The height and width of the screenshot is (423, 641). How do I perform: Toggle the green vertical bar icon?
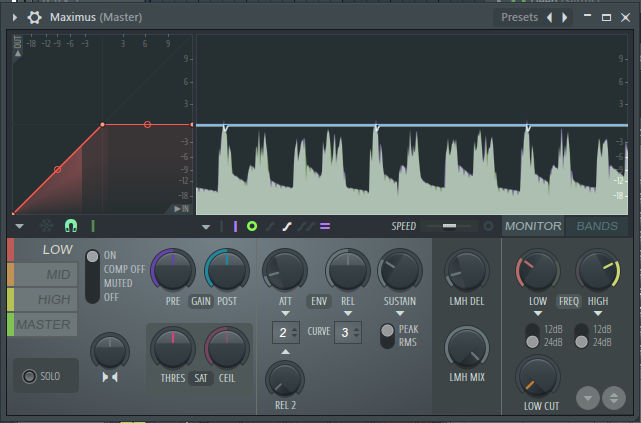pos(93,226)
